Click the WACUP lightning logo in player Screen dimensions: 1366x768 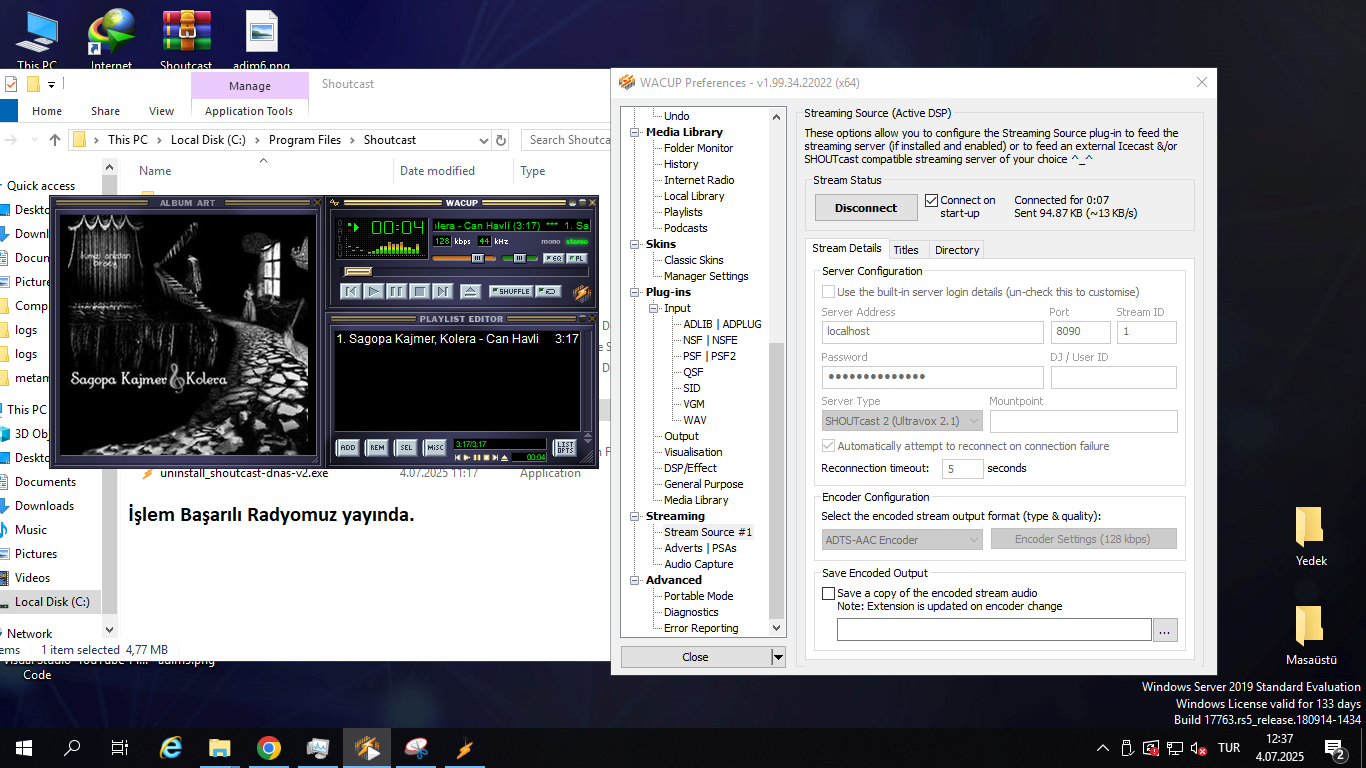coord(581,292)
